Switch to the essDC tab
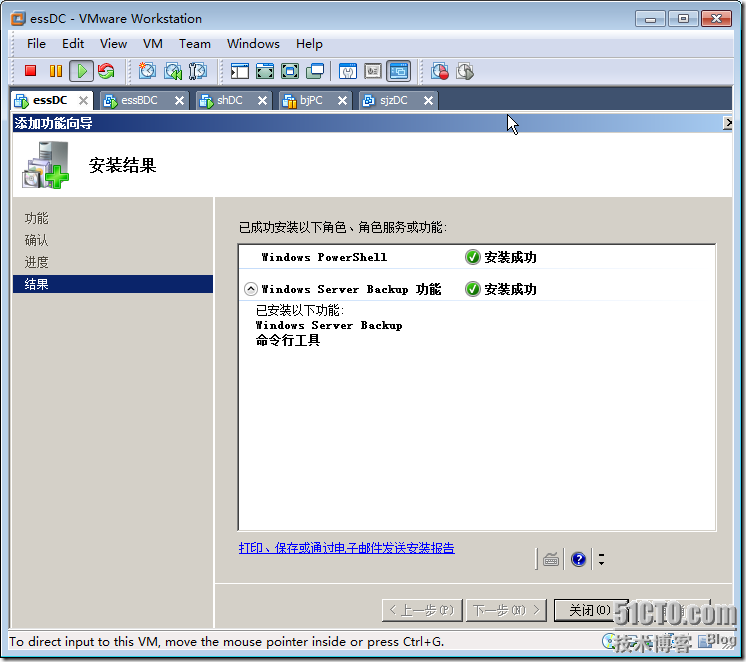Image resolution: width=746 pixels, height=662 pixels. [x=50, y=100]
